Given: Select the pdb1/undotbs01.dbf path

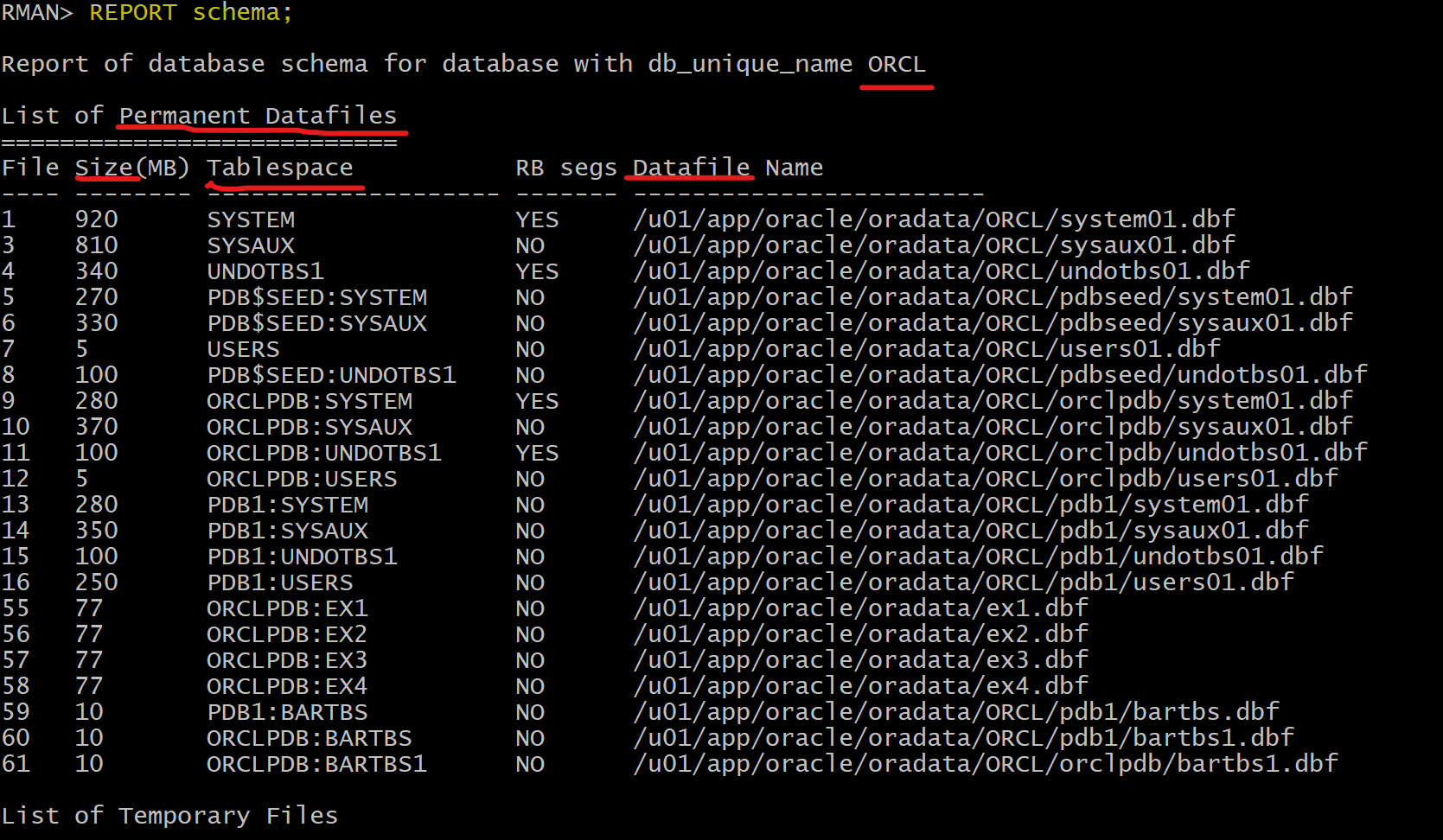Looking at the screenshot, I should pos(978,557).
